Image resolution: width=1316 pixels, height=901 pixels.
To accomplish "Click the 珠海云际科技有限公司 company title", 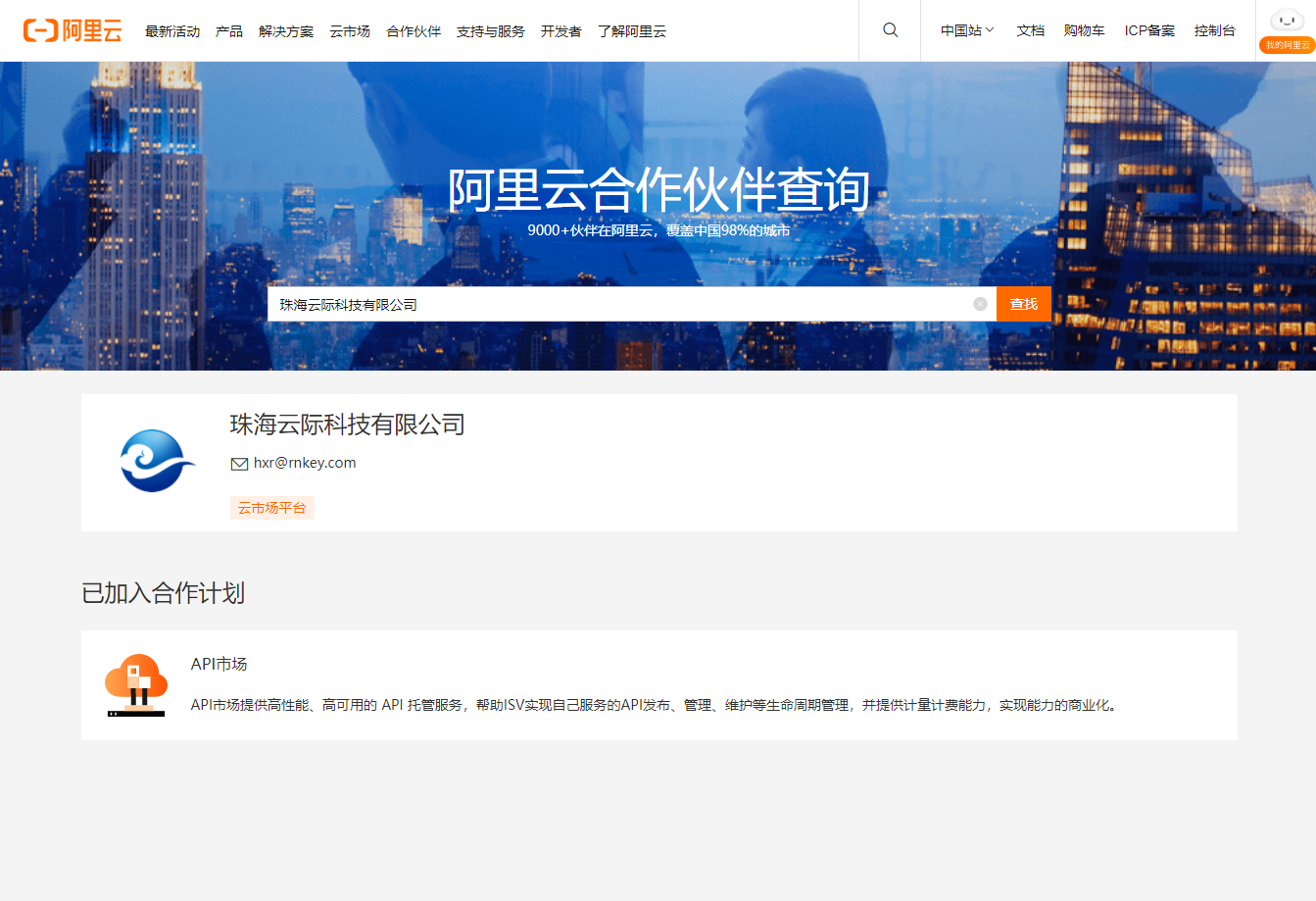I will coord(347,425).
